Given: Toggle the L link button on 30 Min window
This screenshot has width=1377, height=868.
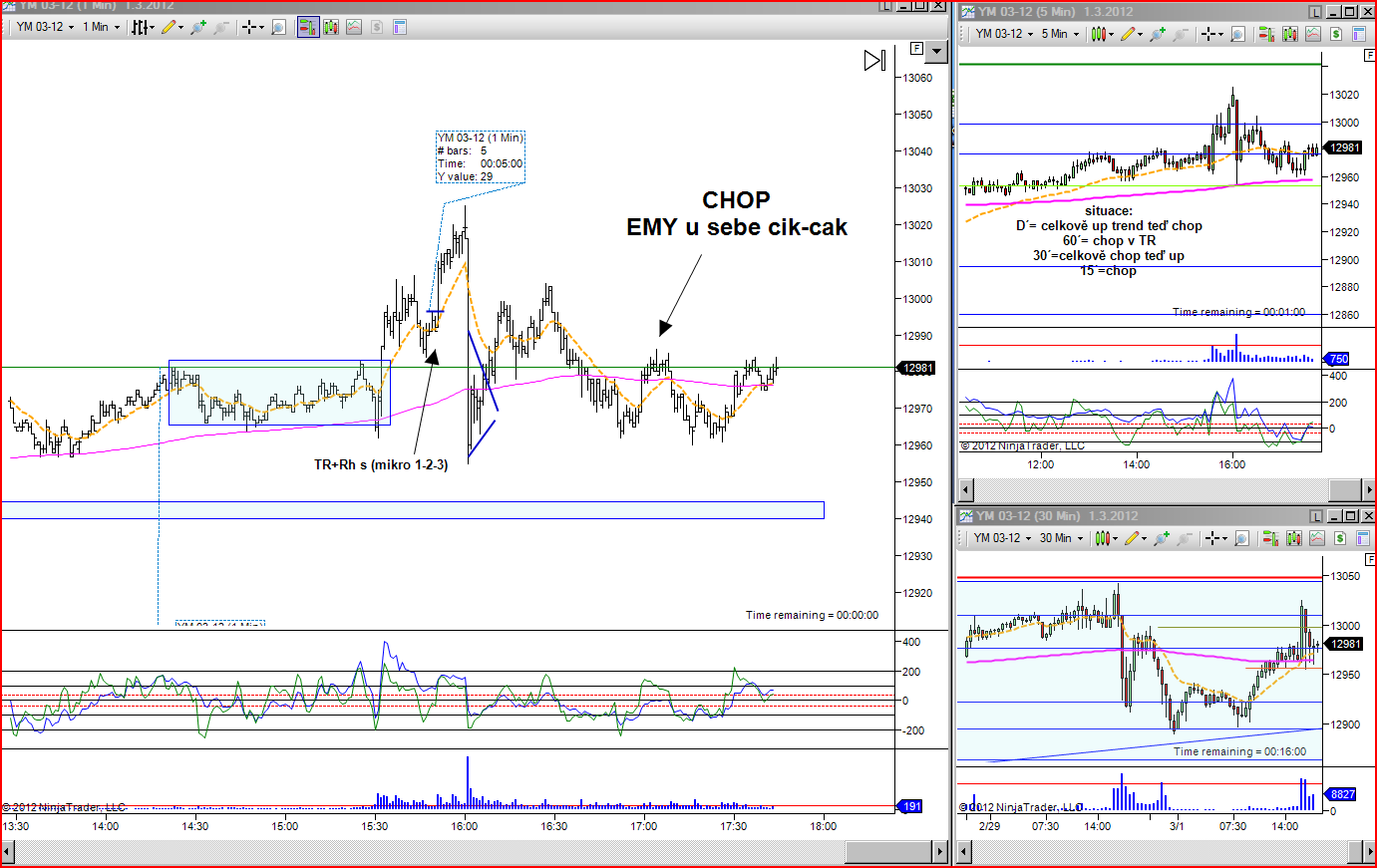Looking at the screenshot, I should [x=1315, y=516].
